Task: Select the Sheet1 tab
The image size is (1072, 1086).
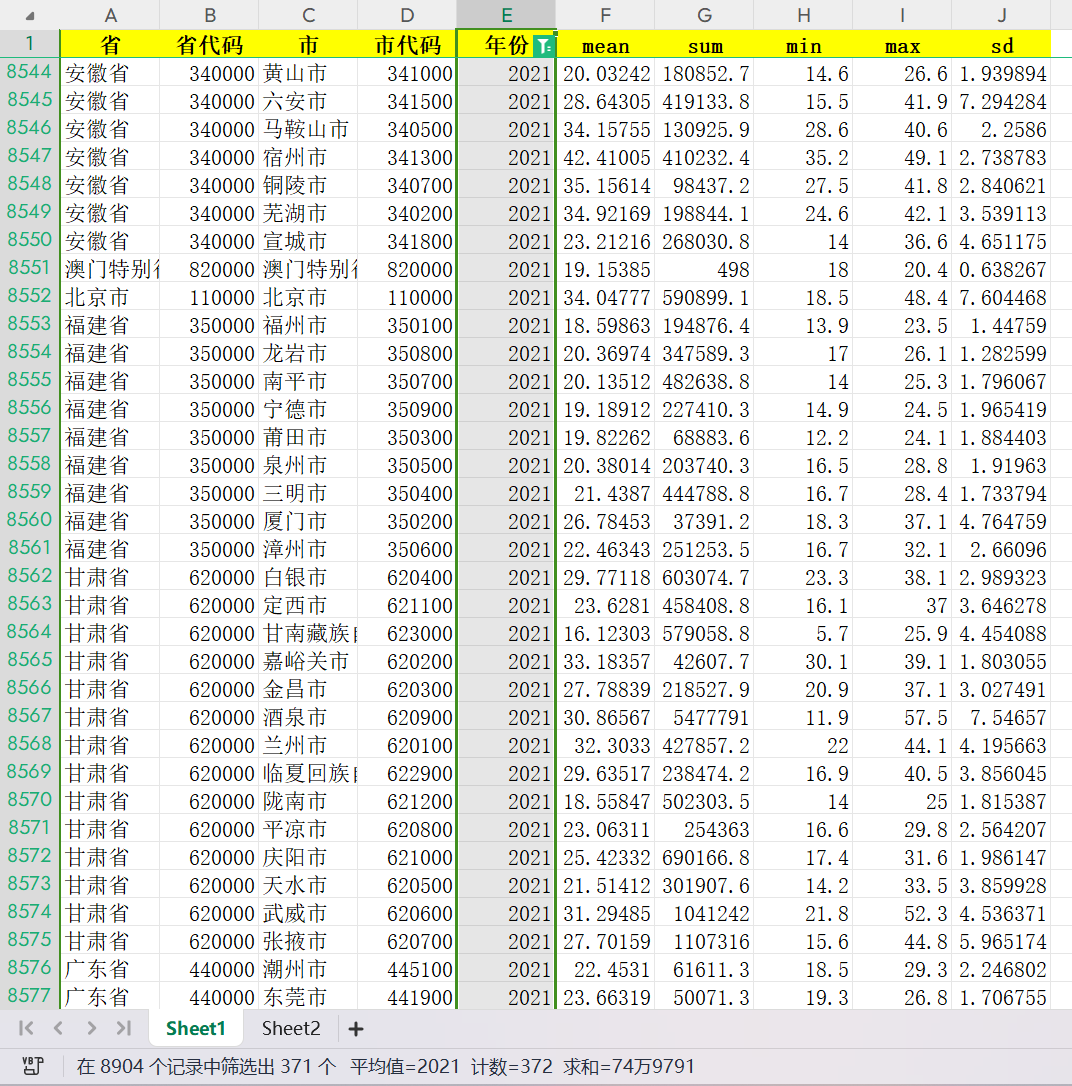Action: pos(196,1028)
